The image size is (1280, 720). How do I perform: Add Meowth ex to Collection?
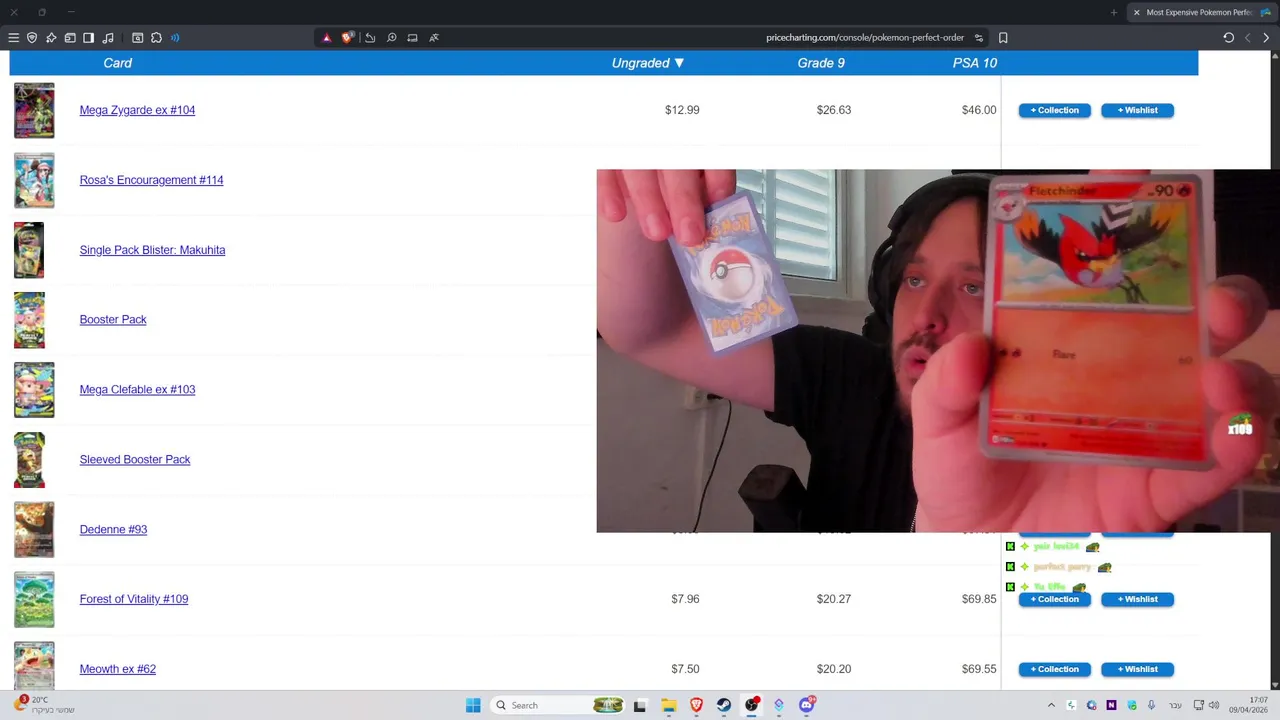(1054, 669)
